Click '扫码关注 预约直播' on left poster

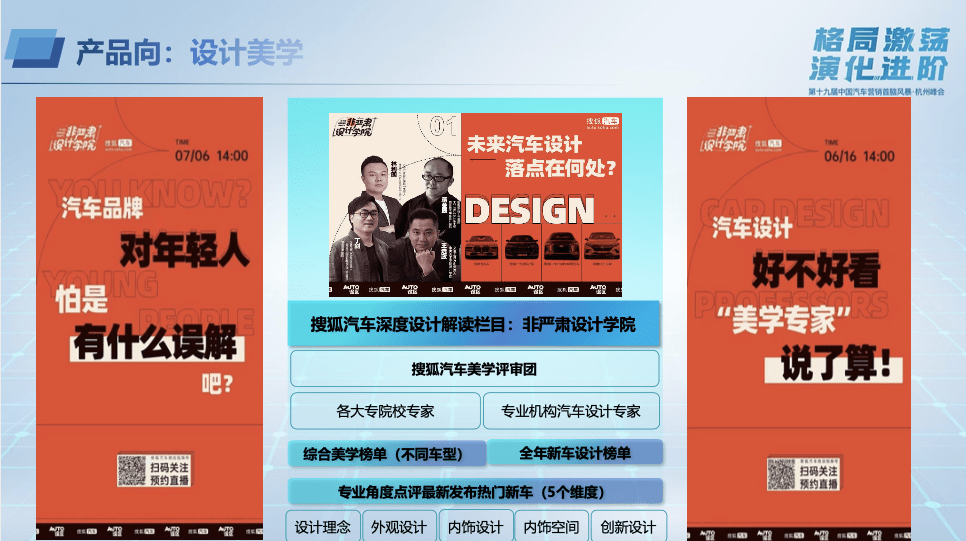(x=169, y=473)
